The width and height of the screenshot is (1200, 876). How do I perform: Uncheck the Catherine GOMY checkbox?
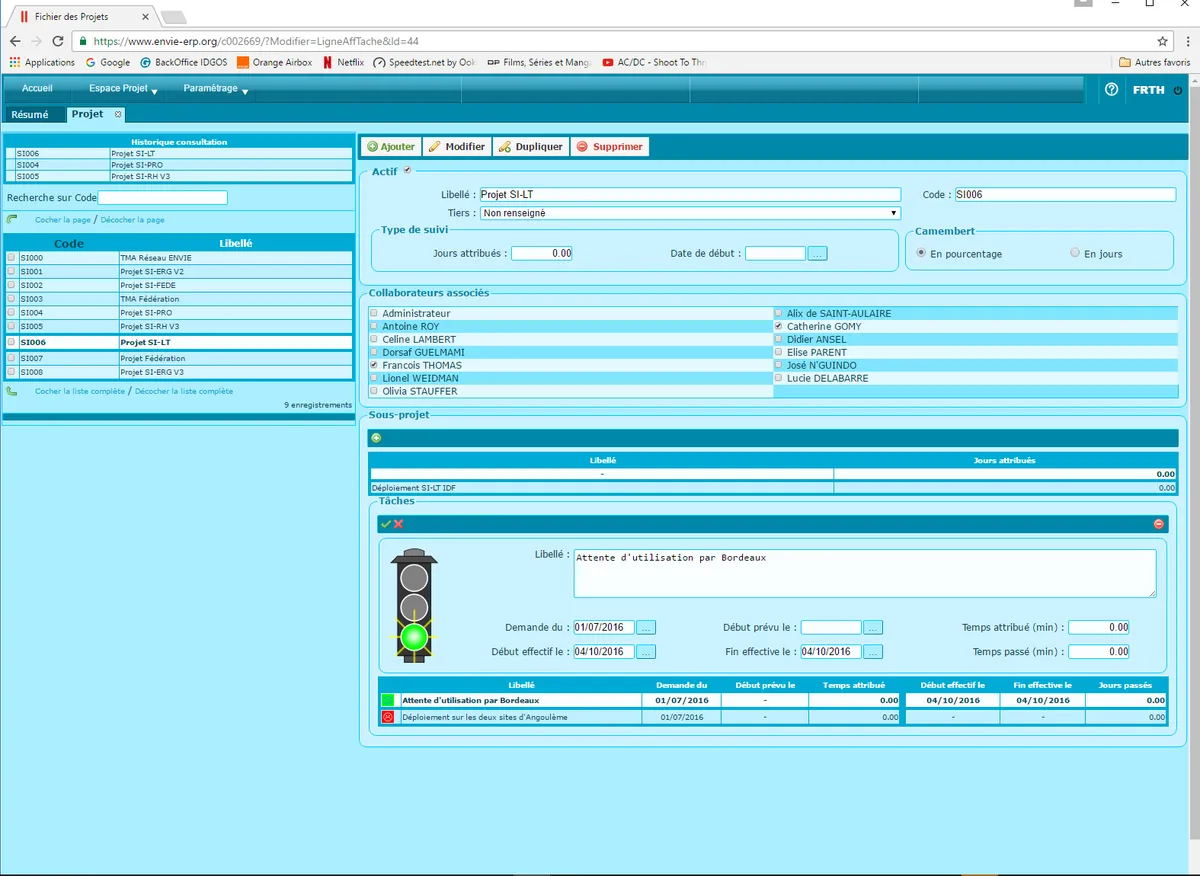(x=779, y=327)
